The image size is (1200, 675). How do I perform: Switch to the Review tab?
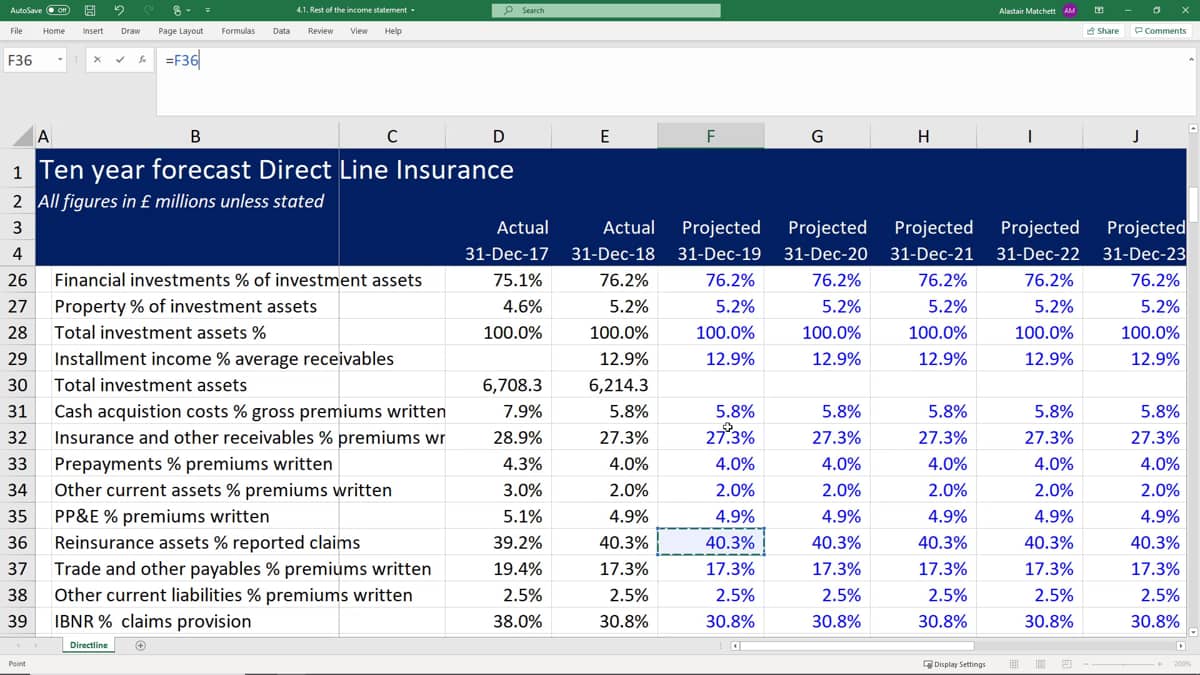tap(321, 31)
